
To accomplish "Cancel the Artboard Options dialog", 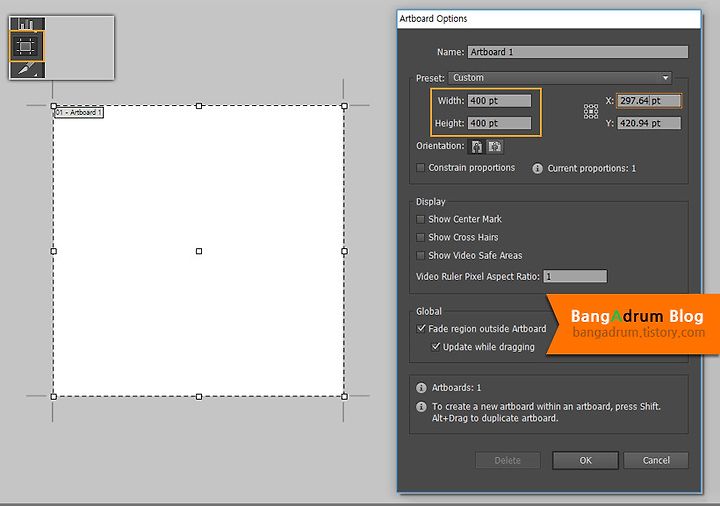I will pyautogui.click(x=656, y=461).
